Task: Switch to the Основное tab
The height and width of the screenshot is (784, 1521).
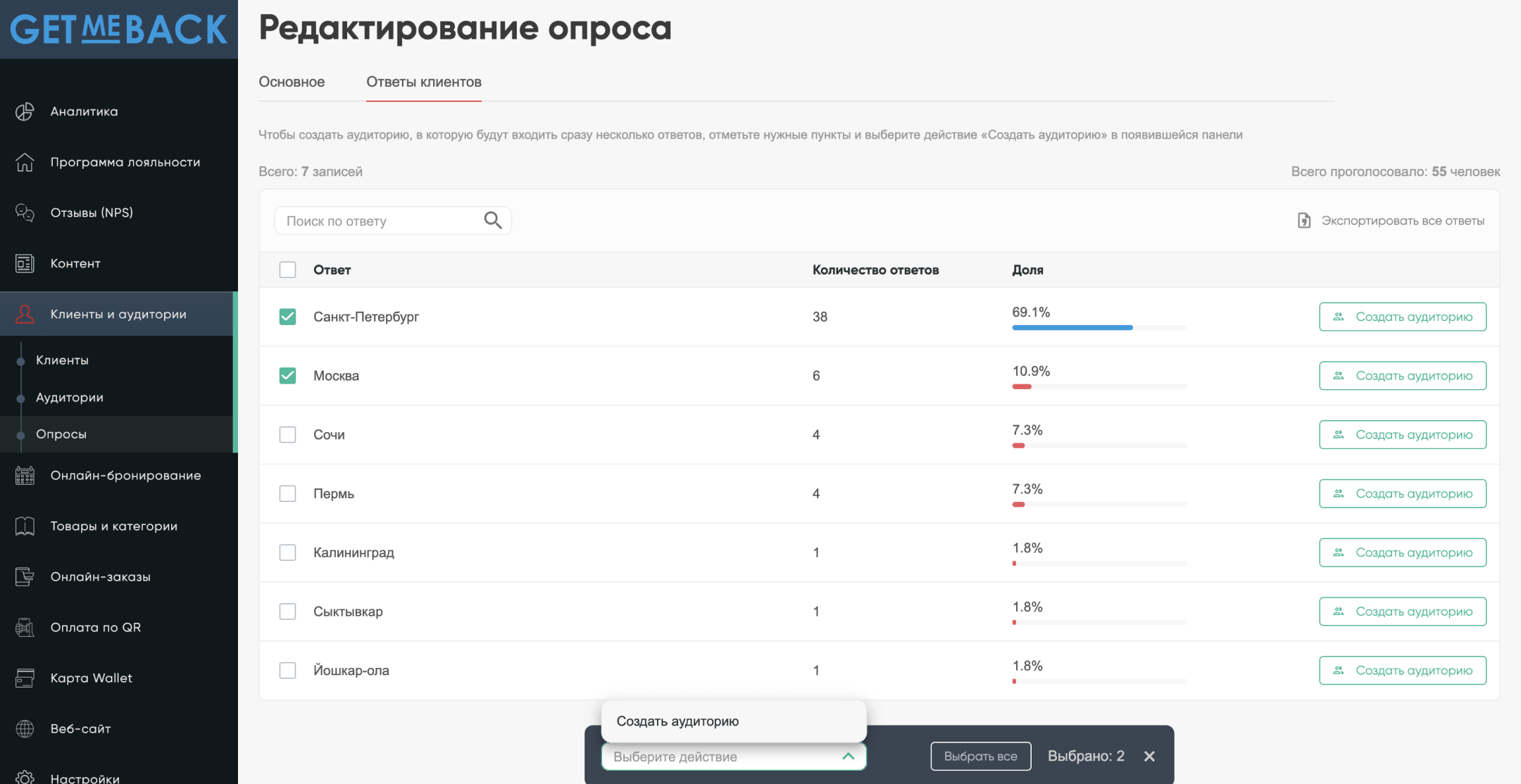Action: point(292,82)
